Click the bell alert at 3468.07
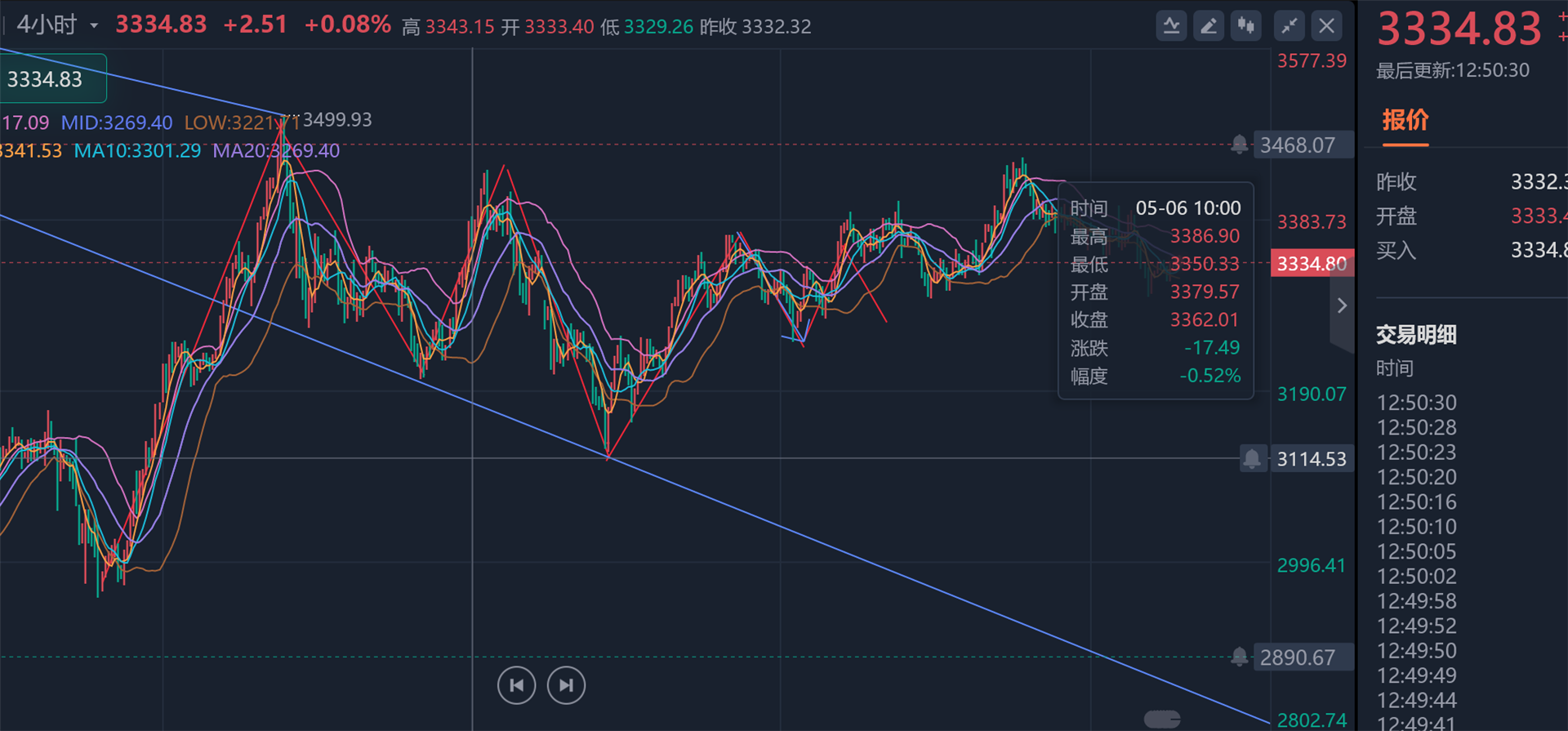Viewport: 1568px width, 731px height. point(1239,145)
